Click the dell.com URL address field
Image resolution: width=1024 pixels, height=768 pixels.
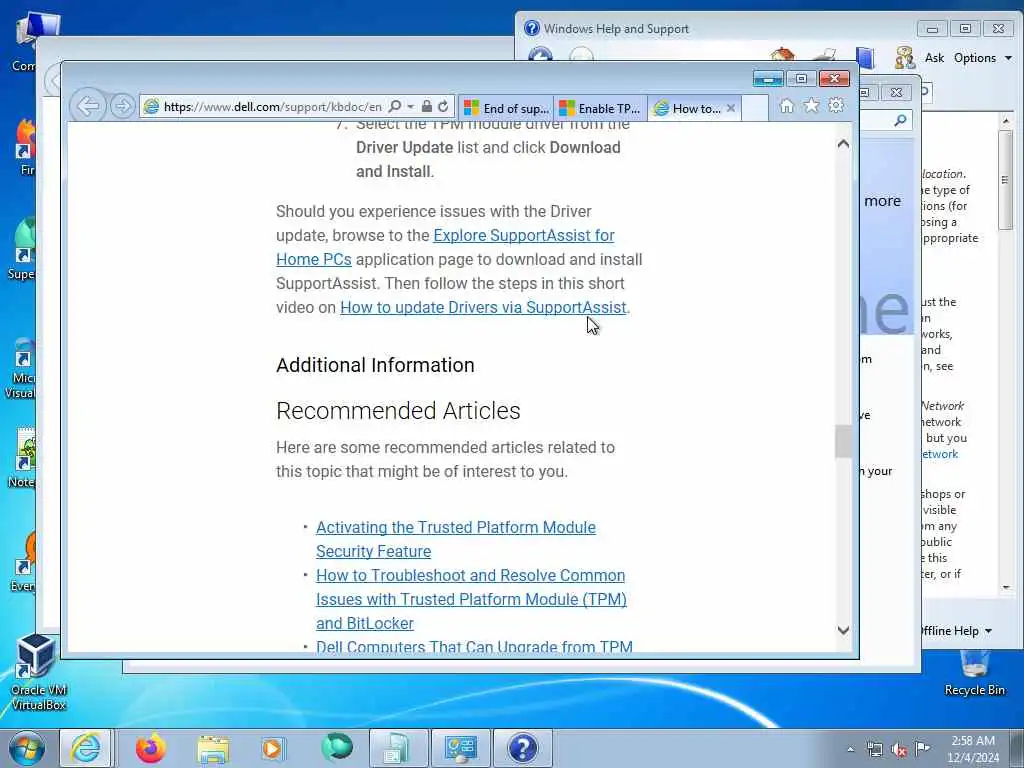tap(273, 106)
